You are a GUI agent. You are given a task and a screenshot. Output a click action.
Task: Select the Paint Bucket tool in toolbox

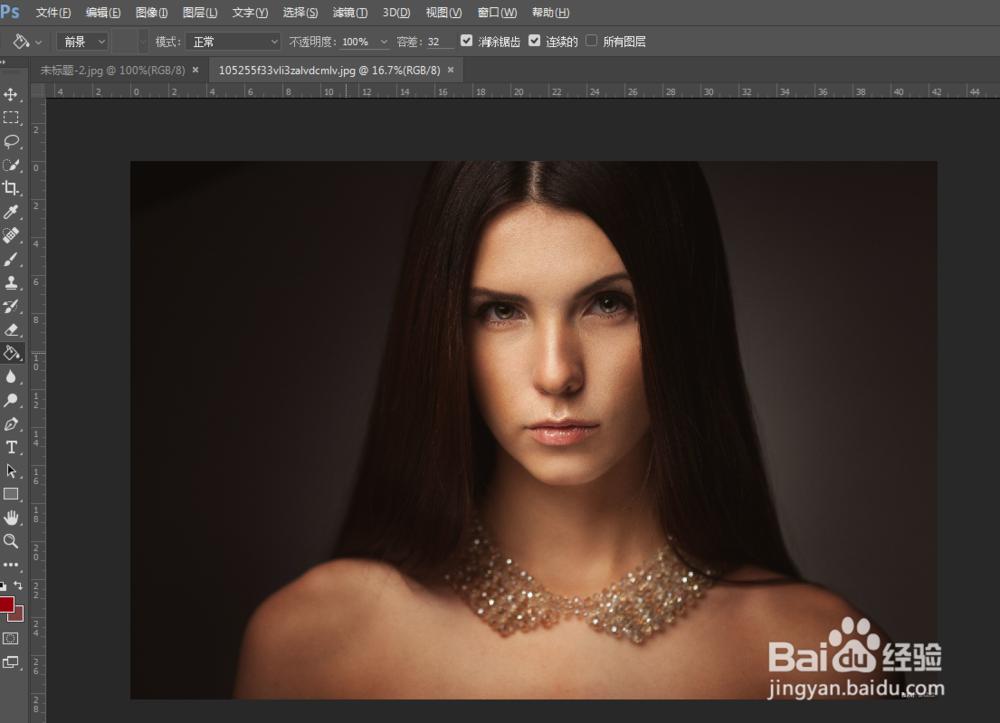tap(11, 353)
